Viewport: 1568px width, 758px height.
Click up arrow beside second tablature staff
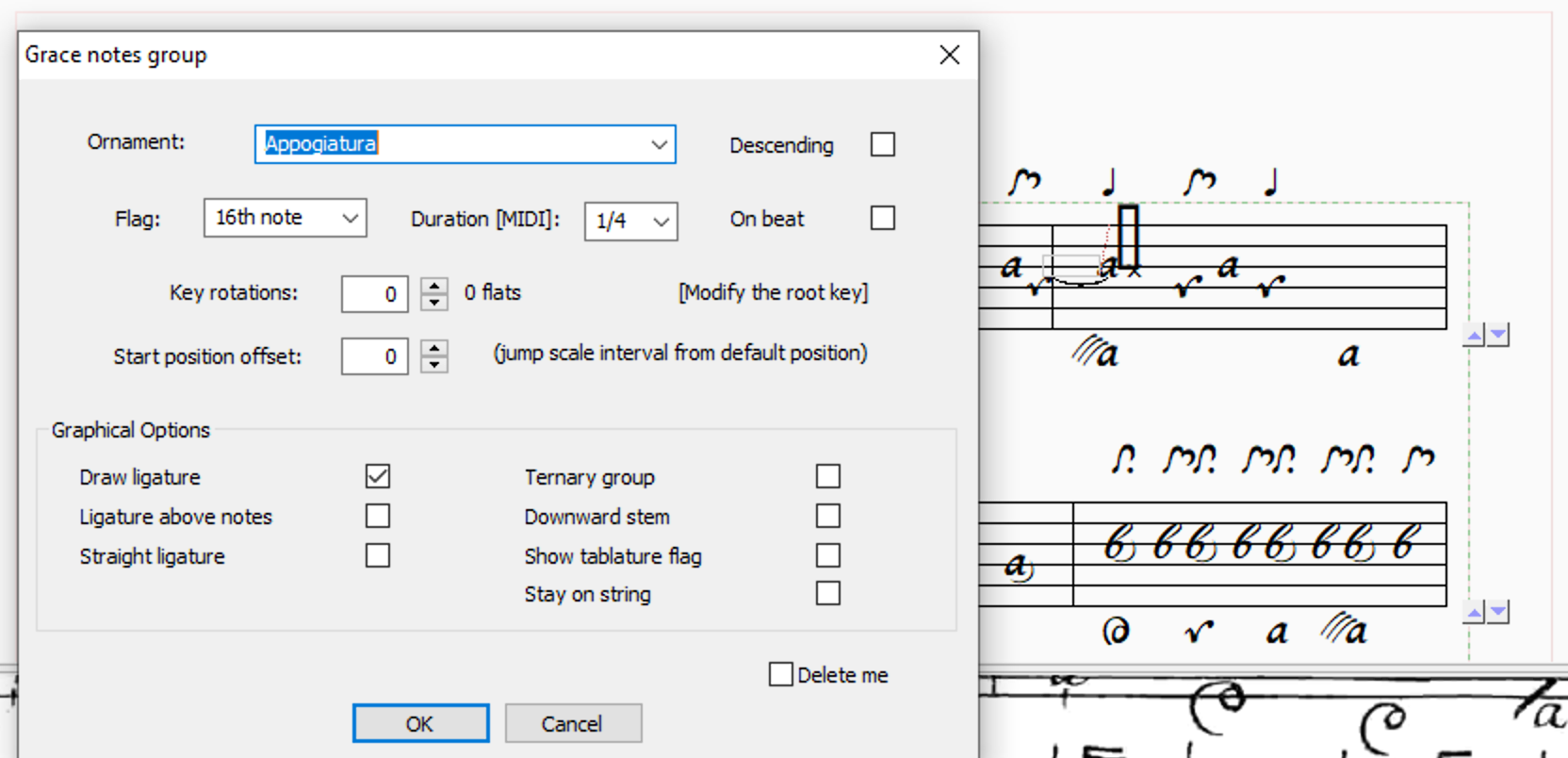point(1475,613)
